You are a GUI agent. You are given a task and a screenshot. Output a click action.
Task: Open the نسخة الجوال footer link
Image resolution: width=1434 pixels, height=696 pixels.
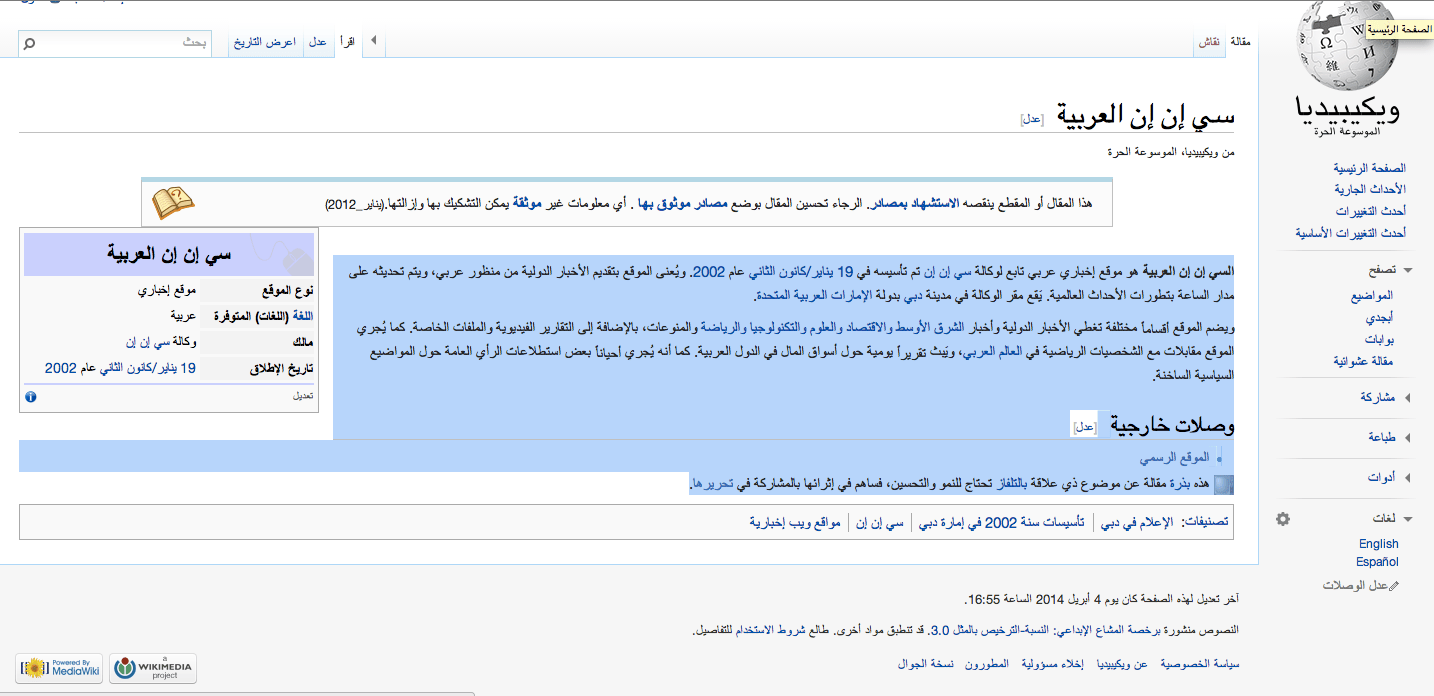(925, 664)
